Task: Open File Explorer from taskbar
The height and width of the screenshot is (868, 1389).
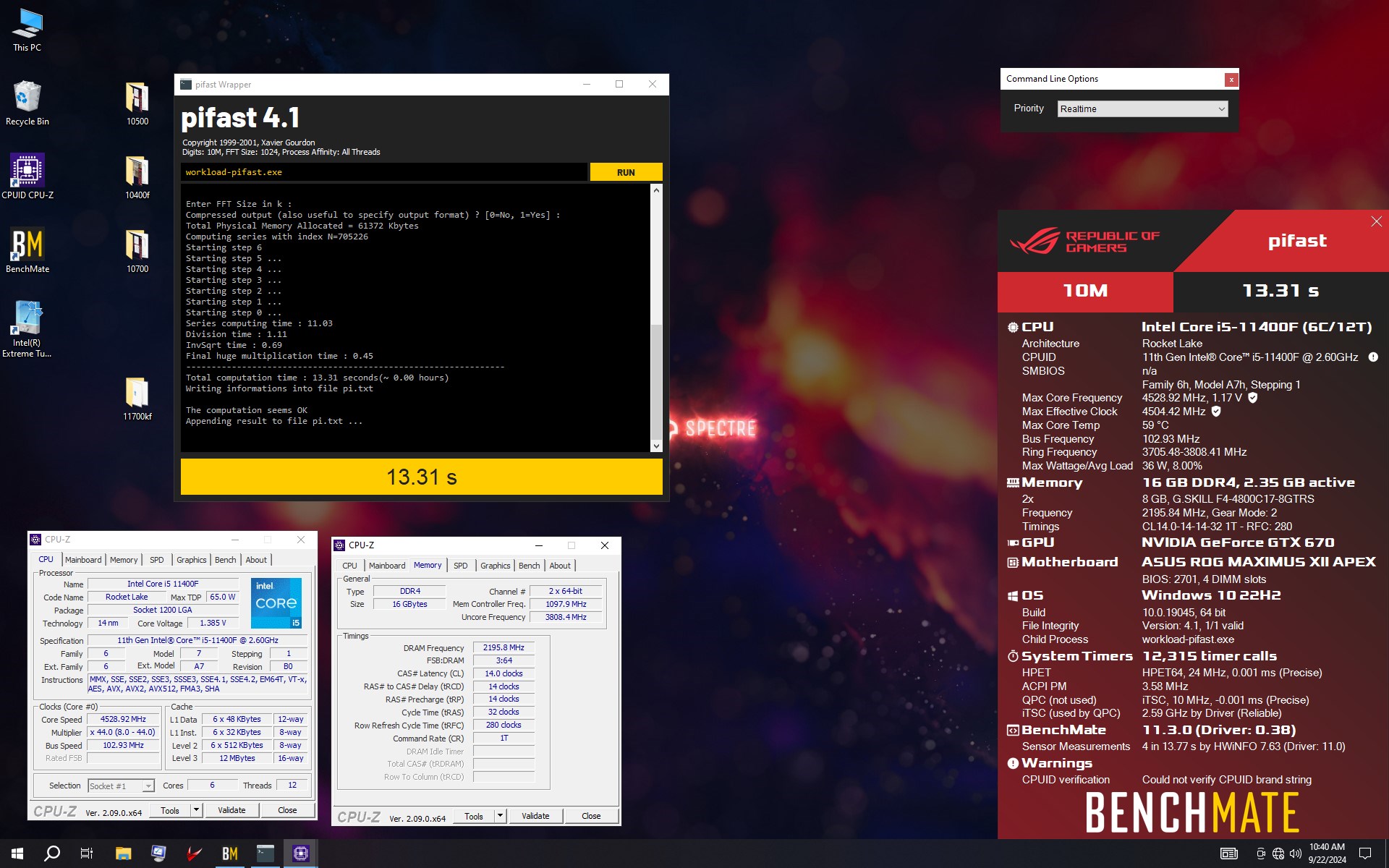Action: [123, 854]
